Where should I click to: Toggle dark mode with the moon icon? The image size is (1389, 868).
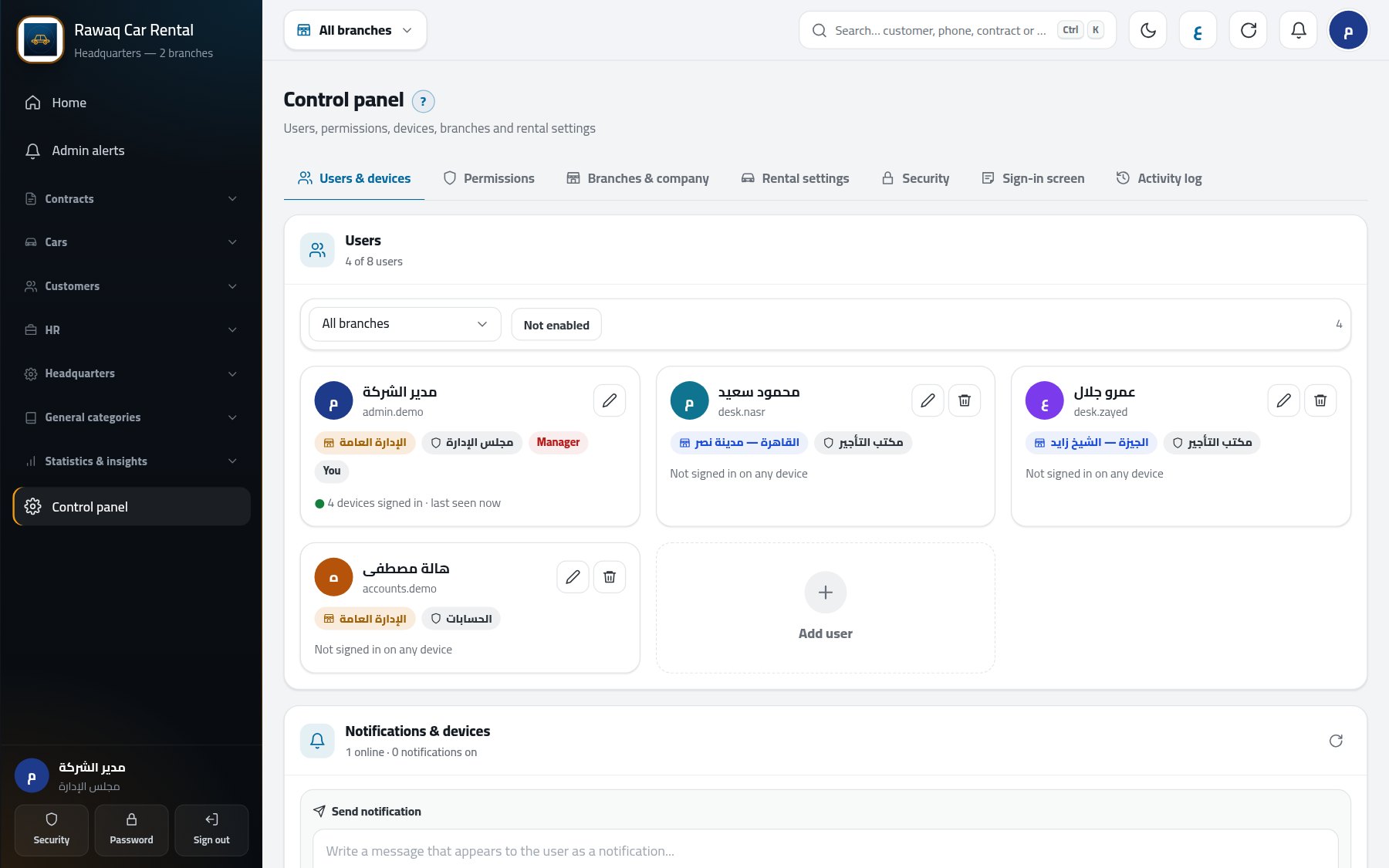[x=1147, y=30]
